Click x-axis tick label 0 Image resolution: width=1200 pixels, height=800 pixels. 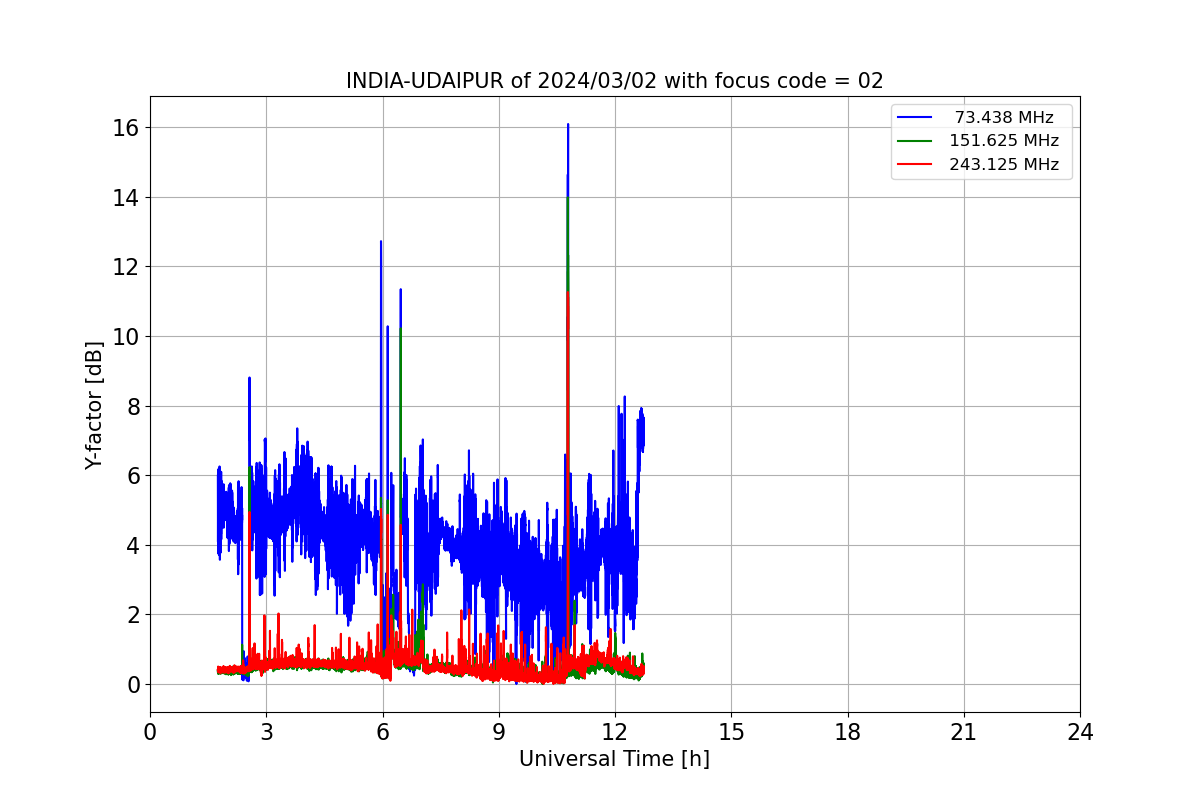coord(150,732)
